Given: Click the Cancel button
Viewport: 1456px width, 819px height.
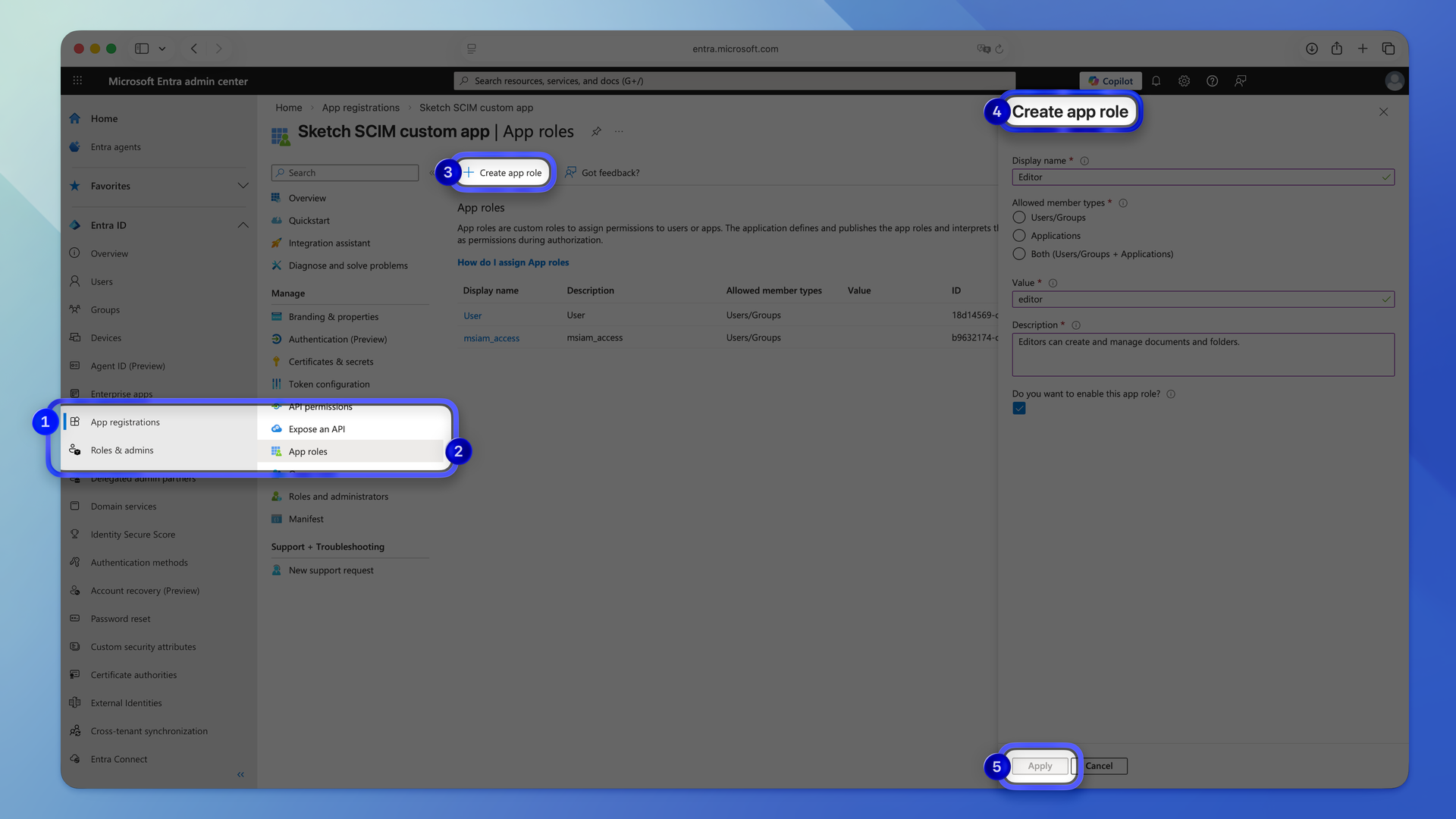Looking at the screenshot, I should coord(1099,766).
